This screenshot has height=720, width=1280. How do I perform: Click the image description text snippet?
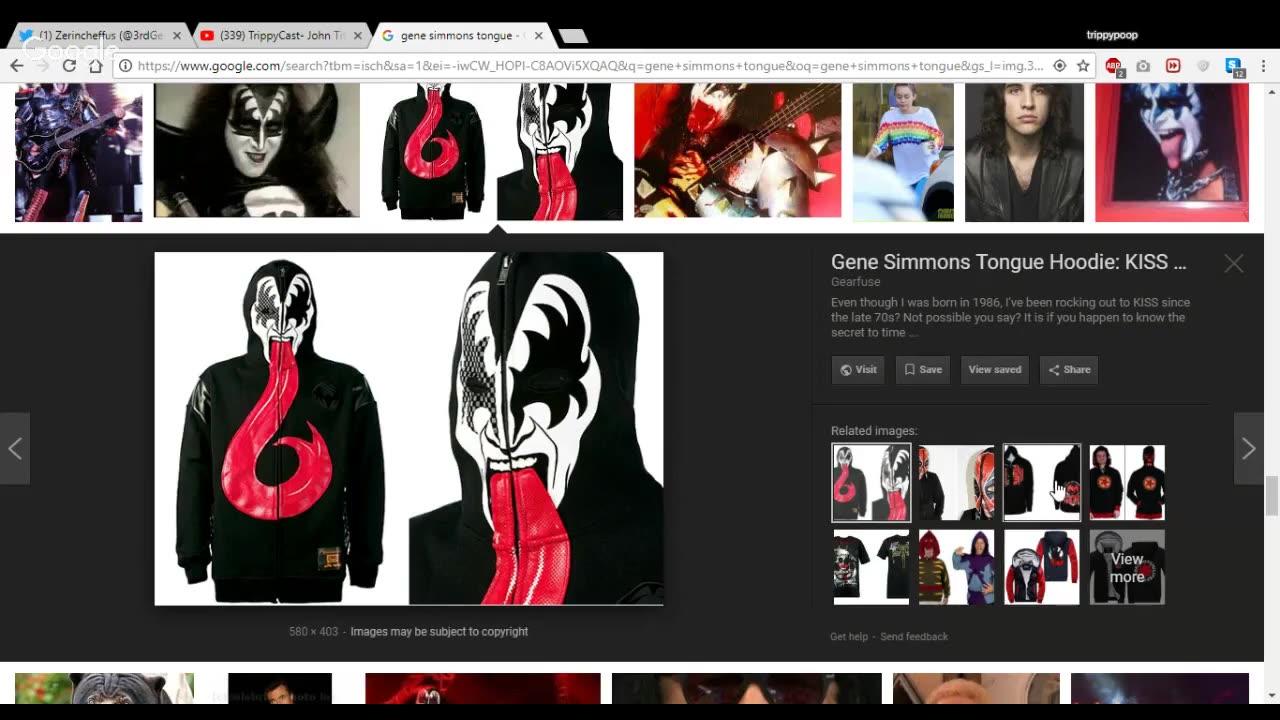click(1010, 317)
